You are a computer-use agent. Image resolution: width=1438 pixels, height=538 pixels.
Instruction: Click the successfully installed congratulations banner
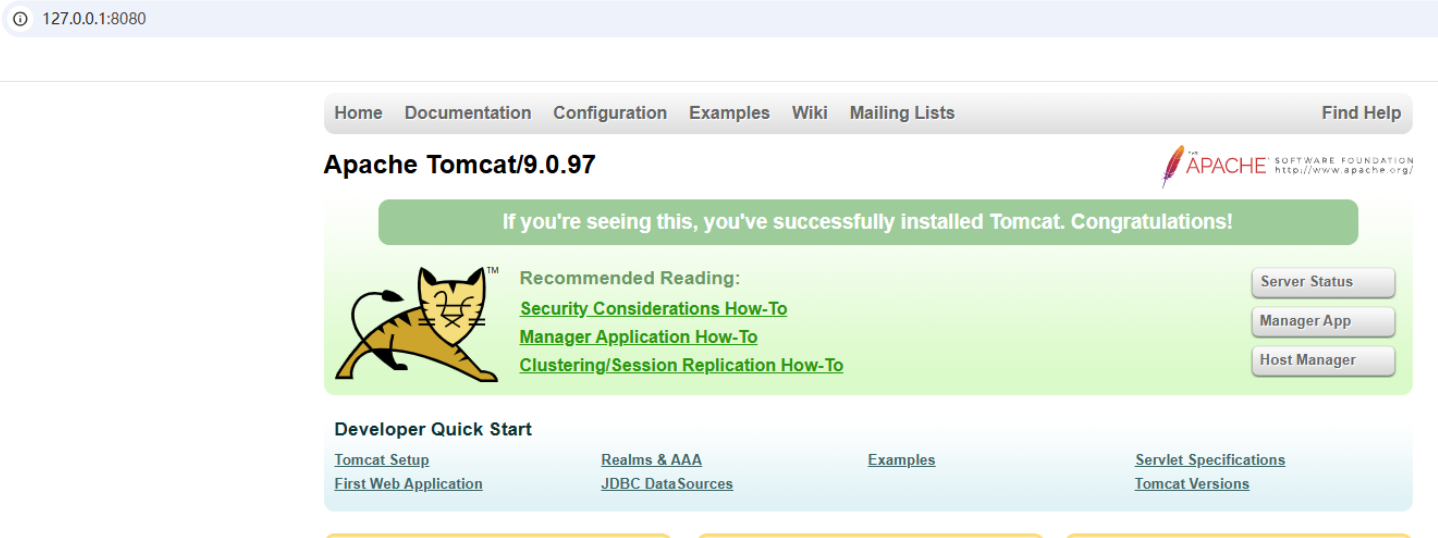(x=868, y=222)
